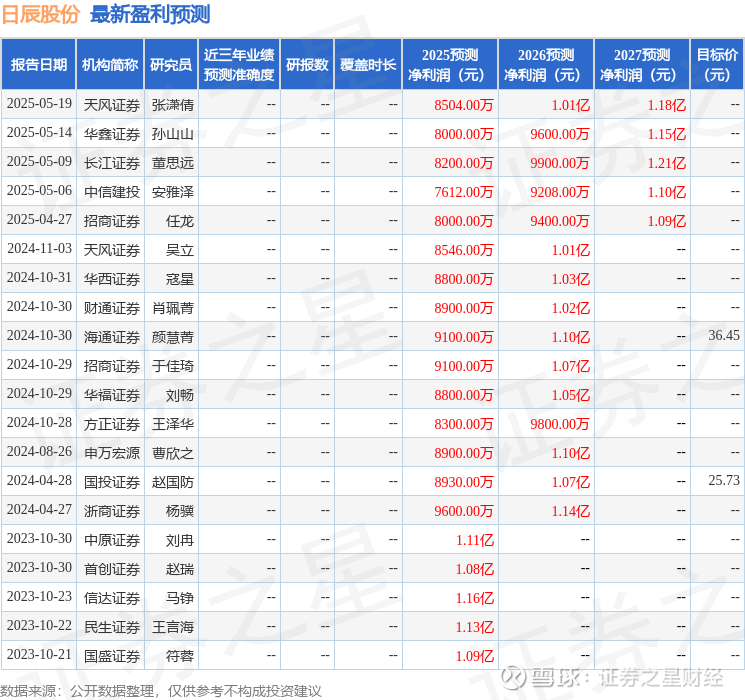Click institution 浙商证券
This screenshot has width=745, height=700.
click(112, 511)
